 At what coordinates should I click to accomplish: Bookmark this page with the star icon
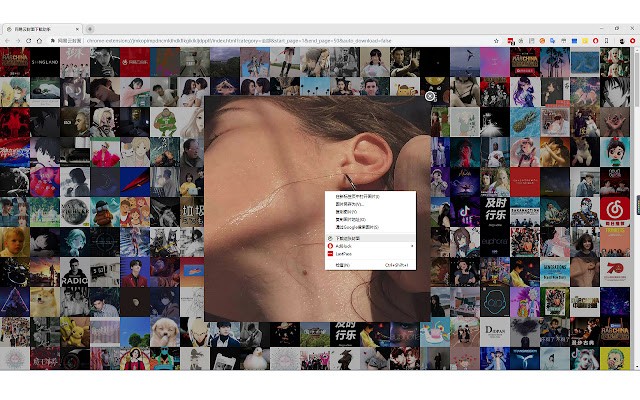[x=497, y=40]
